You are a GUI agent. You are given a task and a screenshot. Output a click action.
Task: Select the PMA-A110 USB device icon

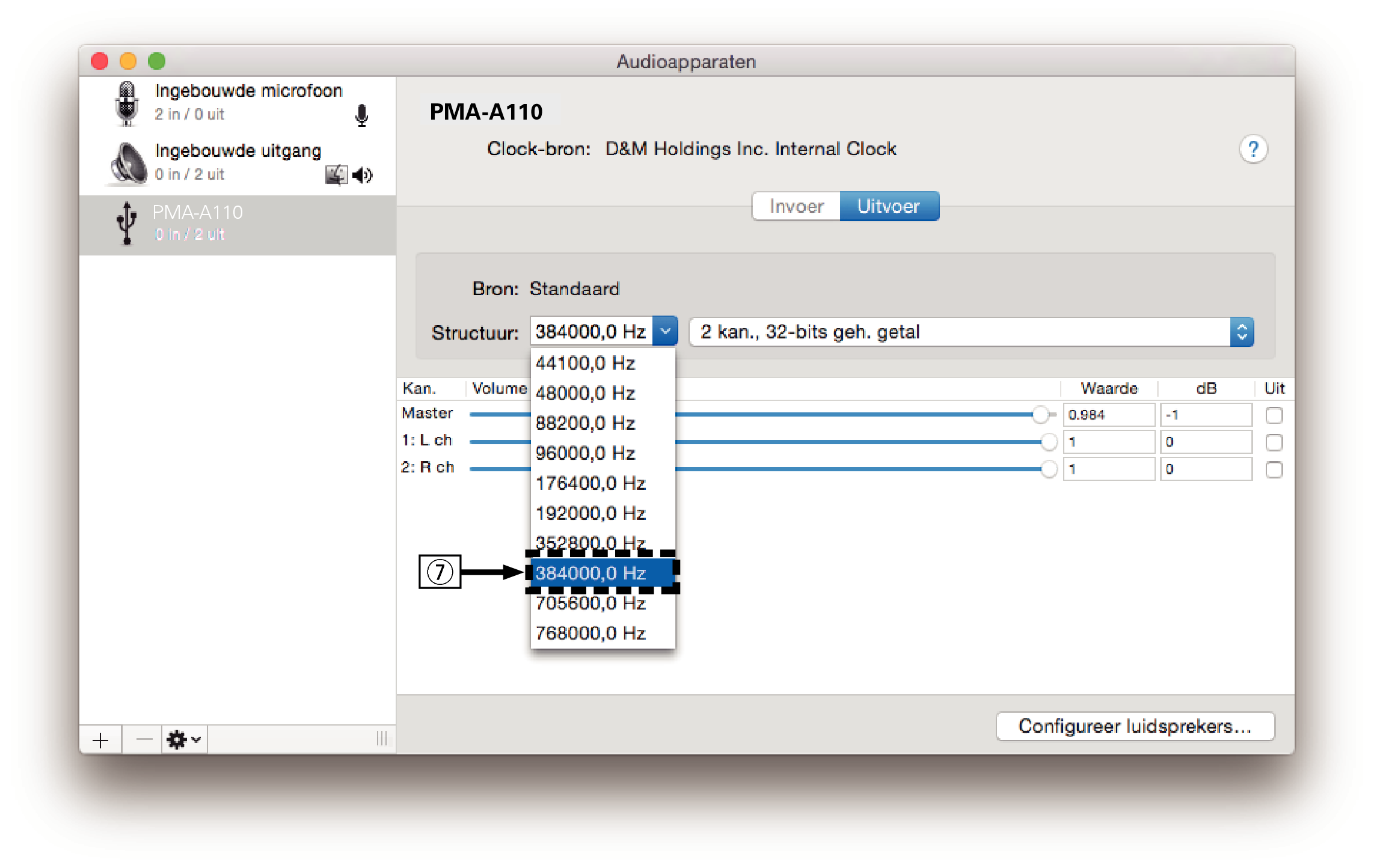(125, 222)
